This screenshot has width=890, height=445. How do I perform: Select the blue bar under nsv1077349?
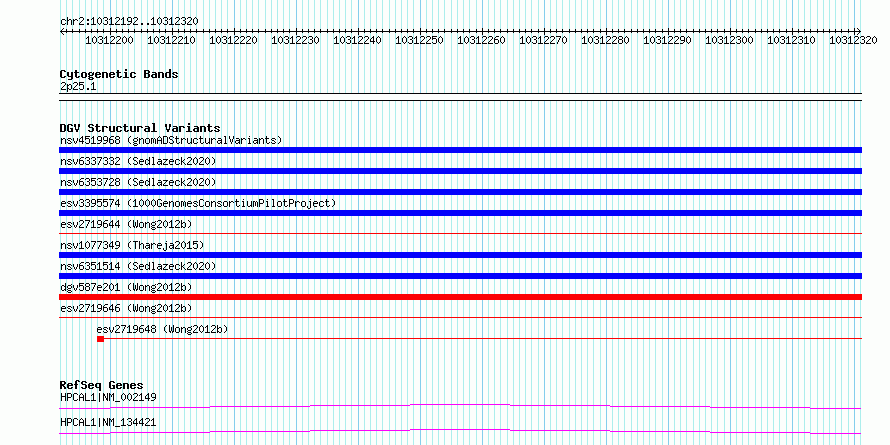coord(460,255)
